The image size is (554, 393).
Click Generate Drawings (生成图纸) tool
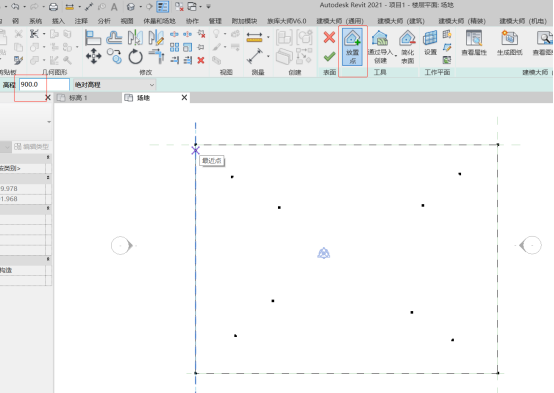click(509, 43)
